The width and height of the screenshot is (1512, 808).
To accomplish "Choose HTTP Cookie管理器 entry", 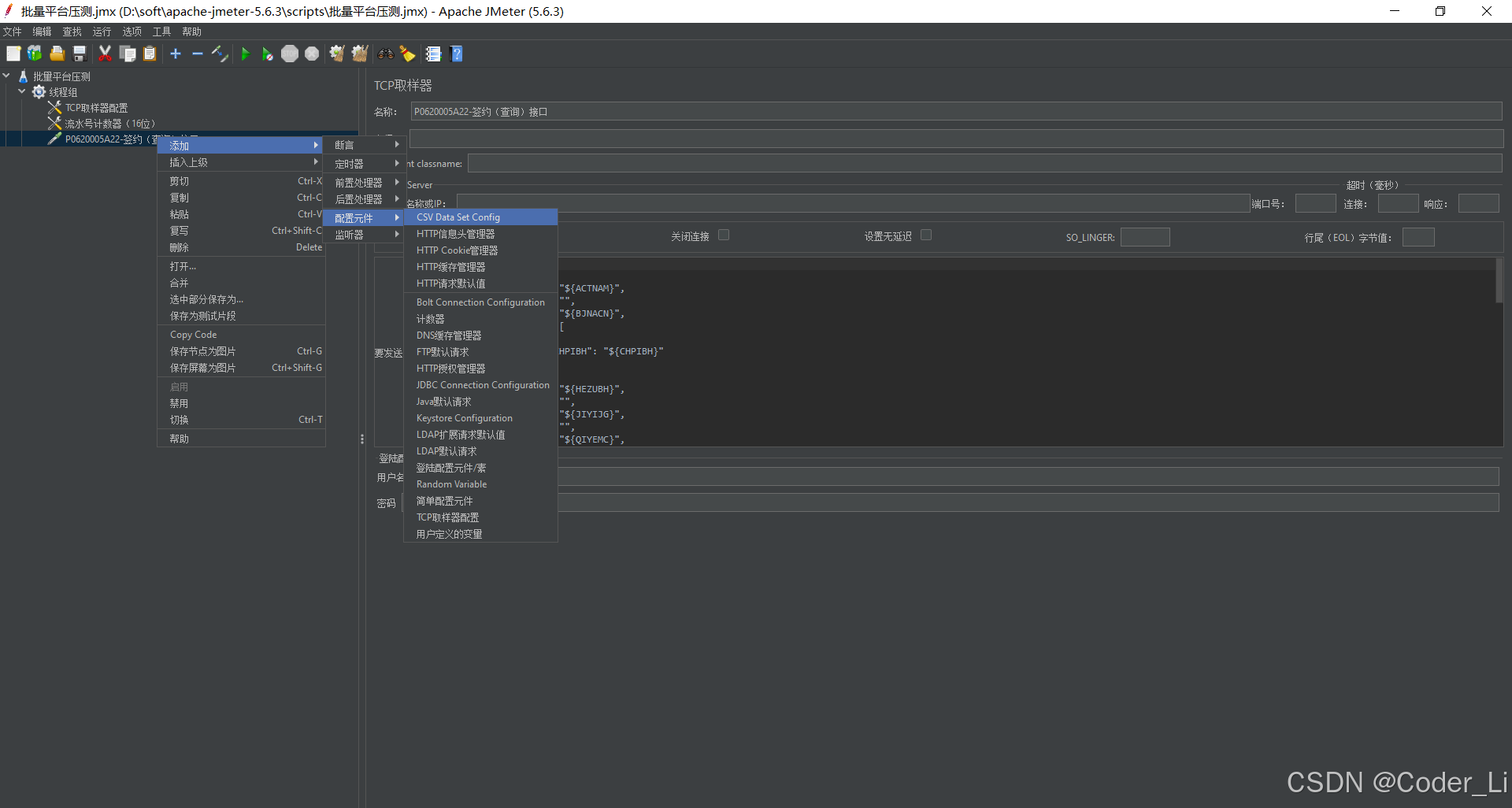I will (480, 250).
